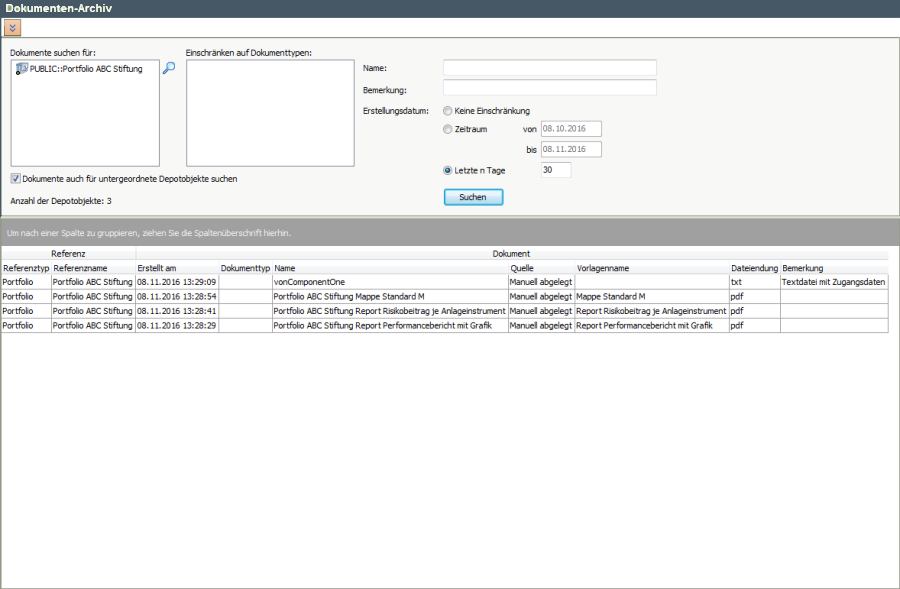Click the 'bis' end date field
The width and height of the screenshot is (900, 589).
pos(570,150)
